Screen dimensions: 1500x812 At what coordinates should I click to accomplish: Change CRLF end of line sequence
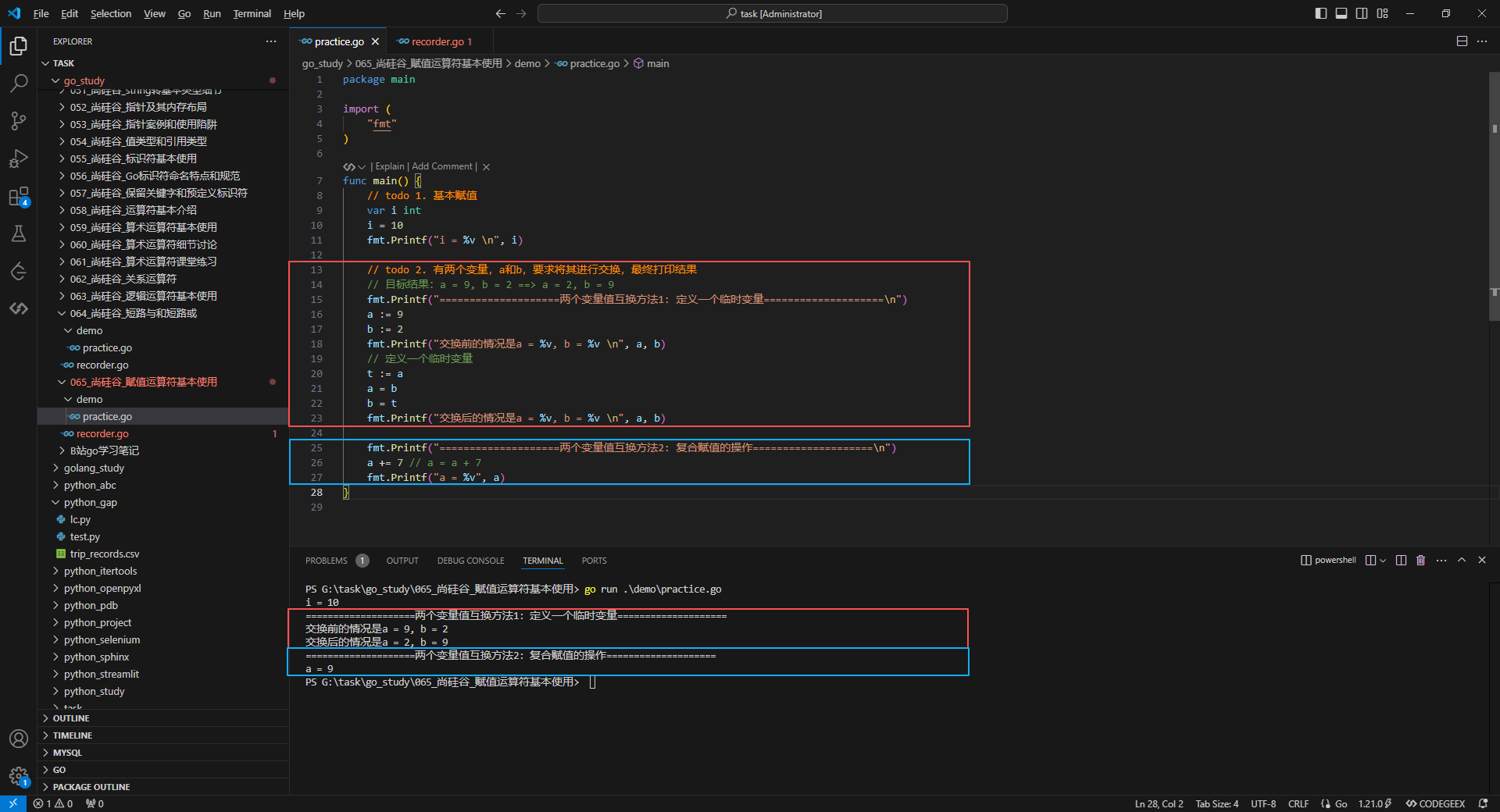(x=1298, y=803)
